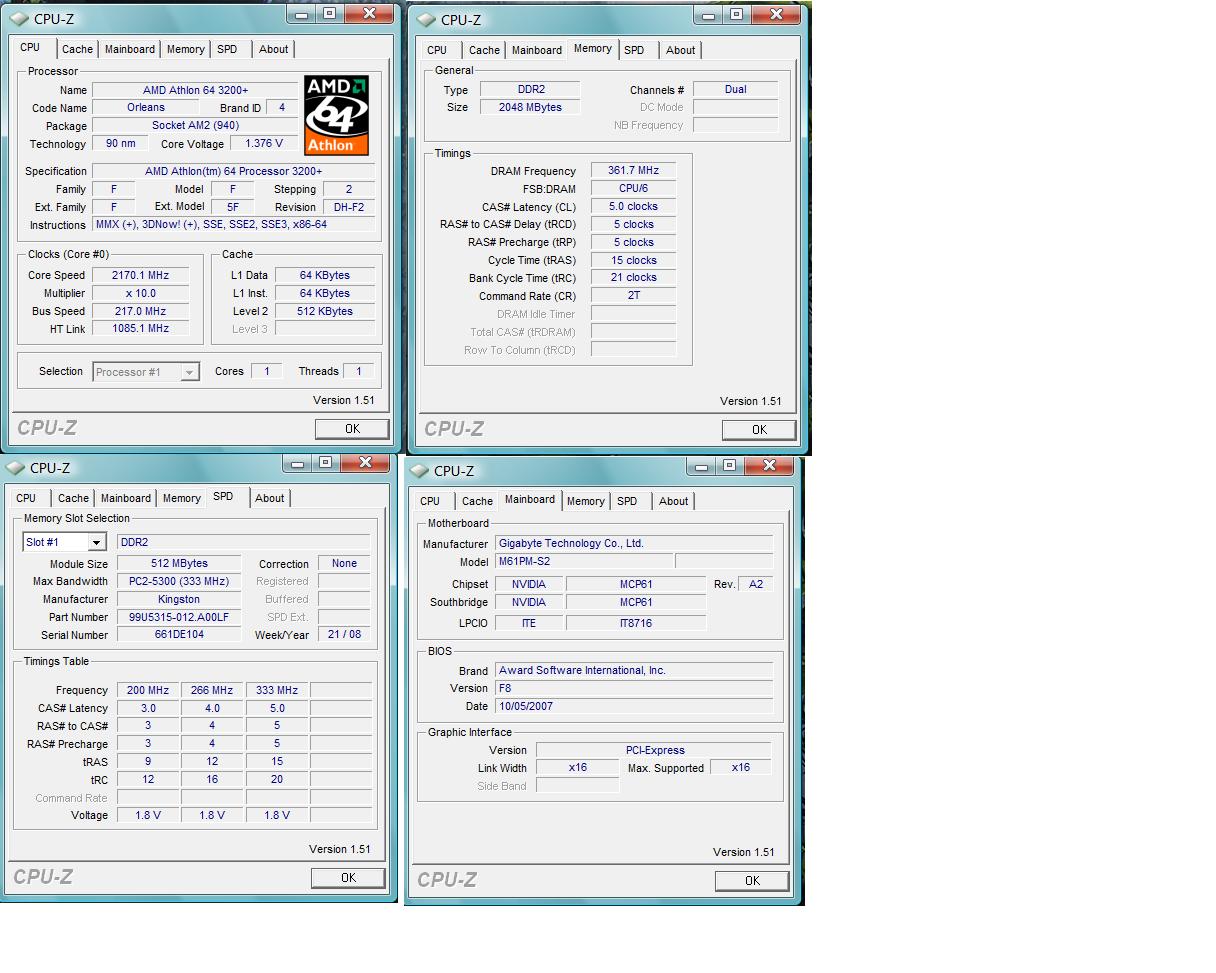Click the AMD Athlon 64 logo

(x=337, y=115)
